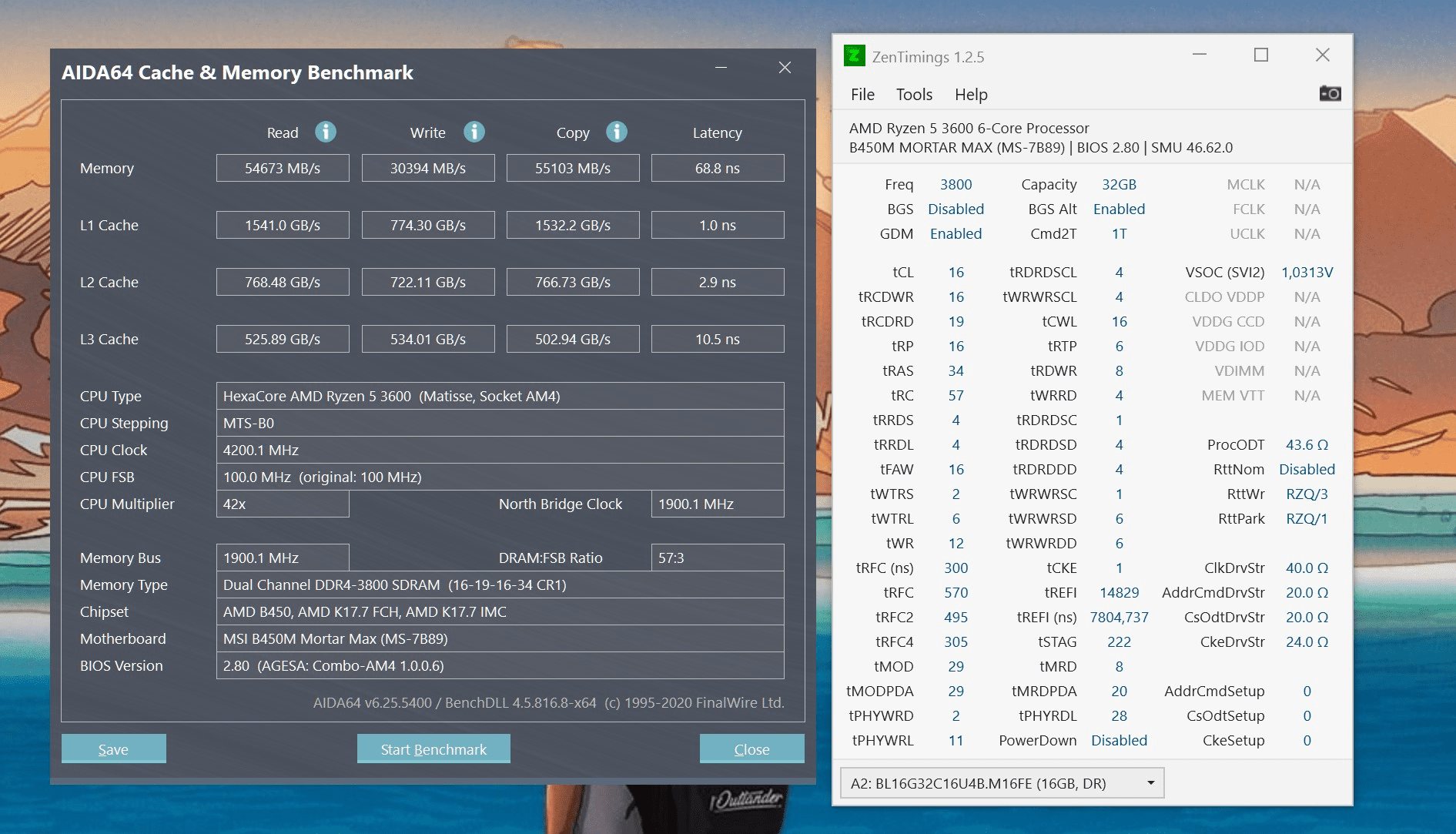Viewport: 1456px width, 834px height.
Task: Close the AIDA64 benchmark window with X
Action: coord(785,68)
